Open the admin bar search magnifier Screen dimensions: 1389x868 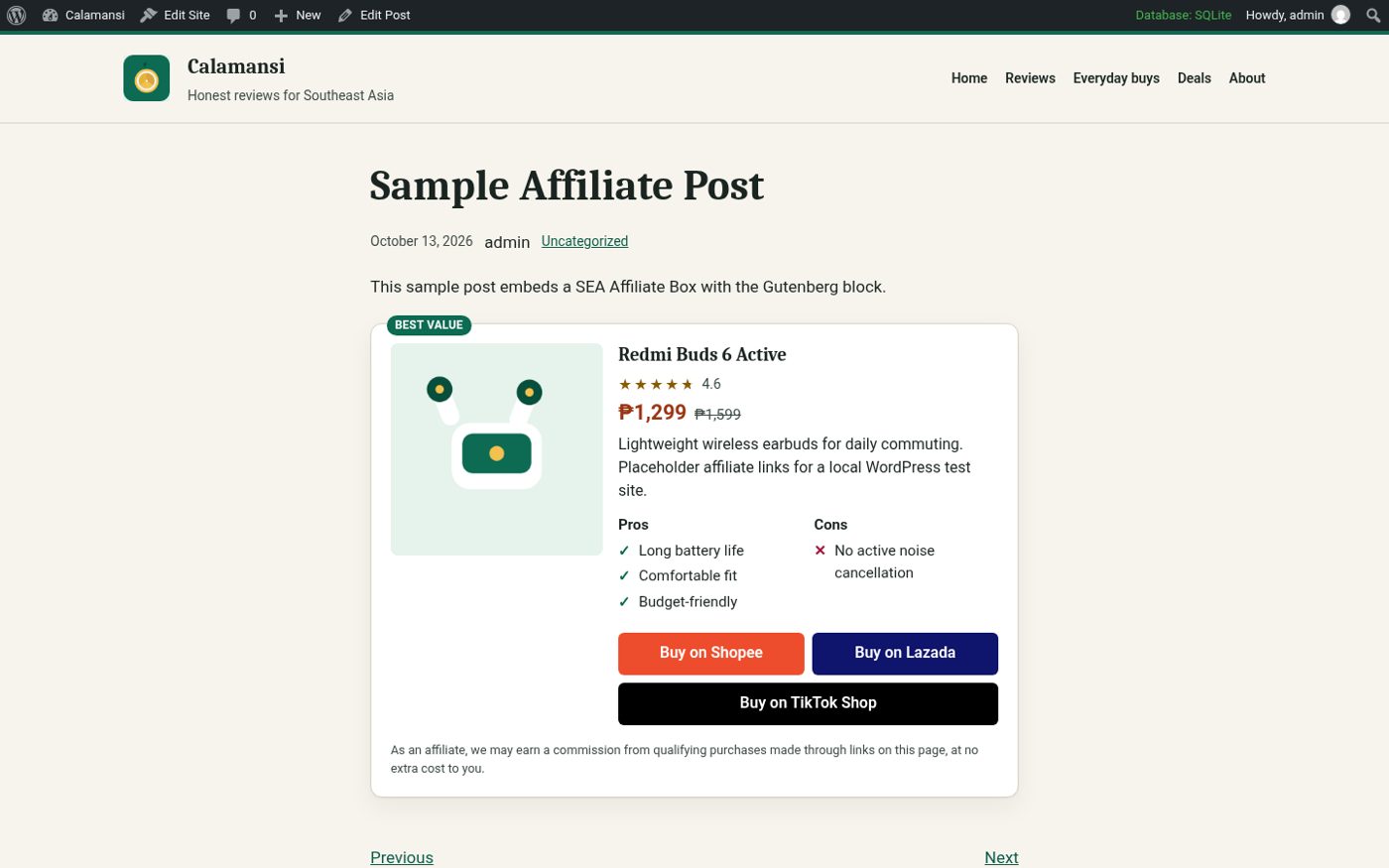pos(1373,15)
